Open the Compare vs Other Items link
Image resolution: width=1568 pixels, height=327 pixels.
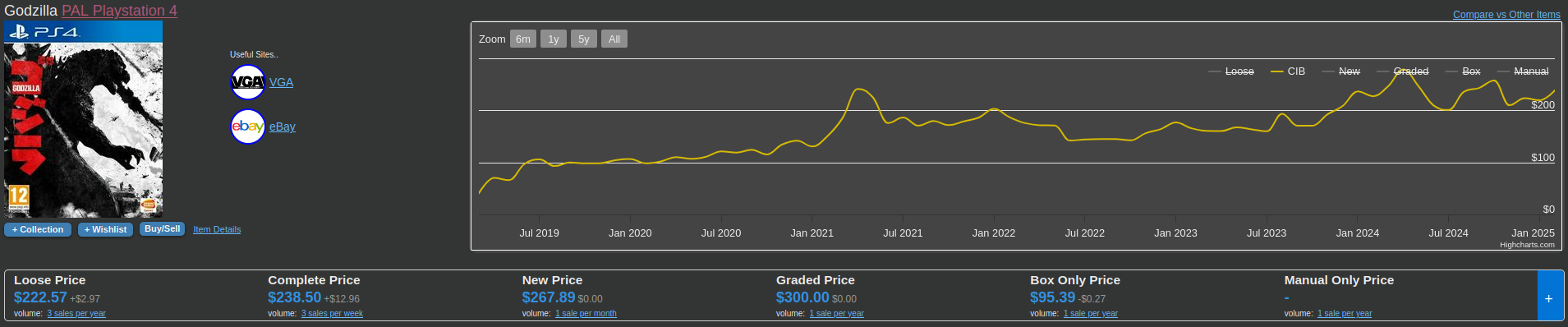(1506, 15)
